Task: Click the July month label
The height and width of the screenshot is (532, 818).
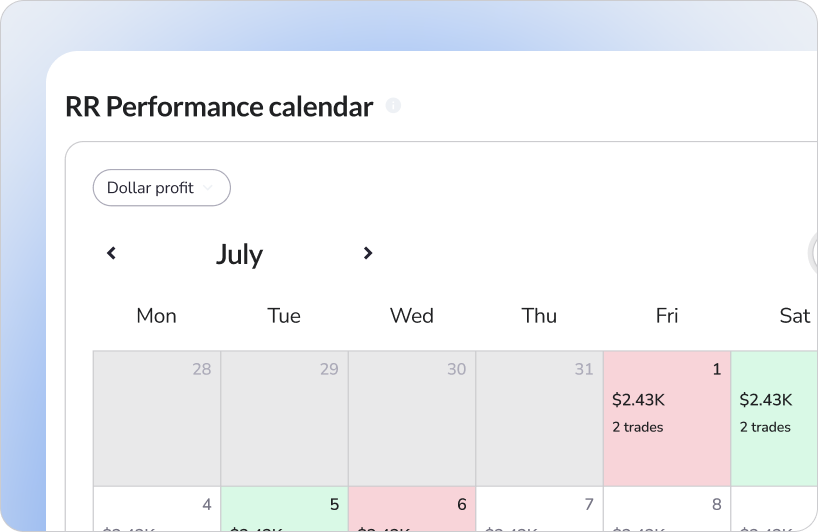Action: 239,255
